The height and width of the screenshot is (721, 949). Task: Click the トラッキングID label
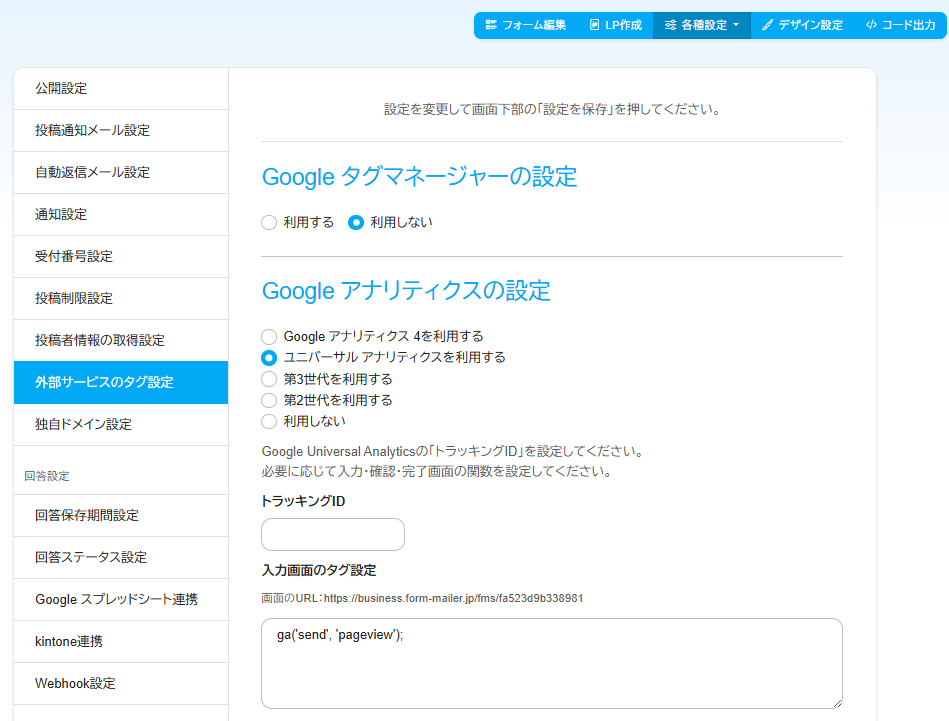303,501
